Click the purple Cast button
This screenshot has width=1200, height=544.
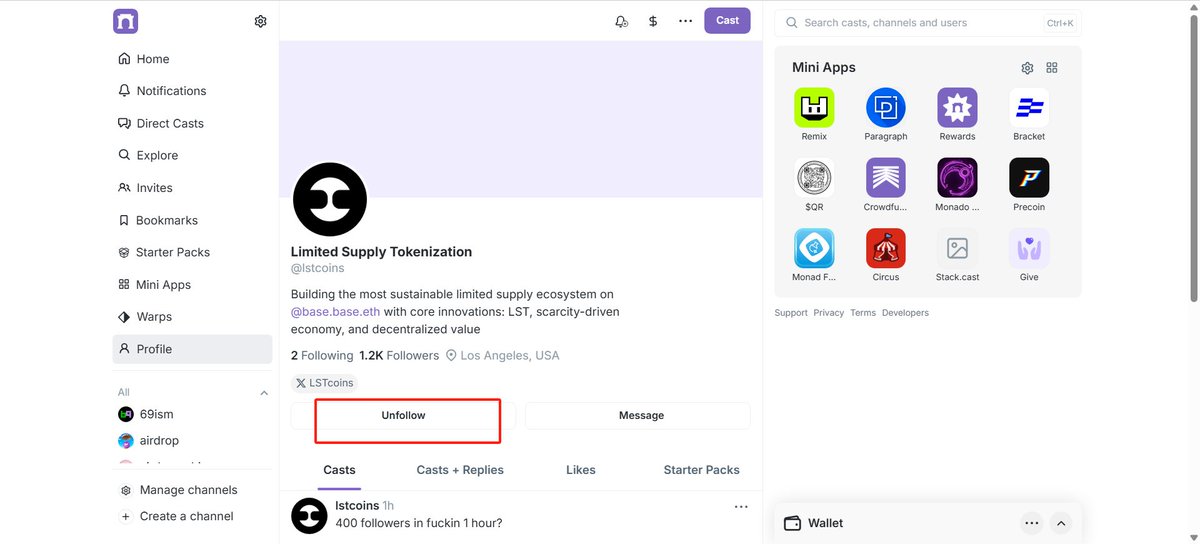point(727,20)
